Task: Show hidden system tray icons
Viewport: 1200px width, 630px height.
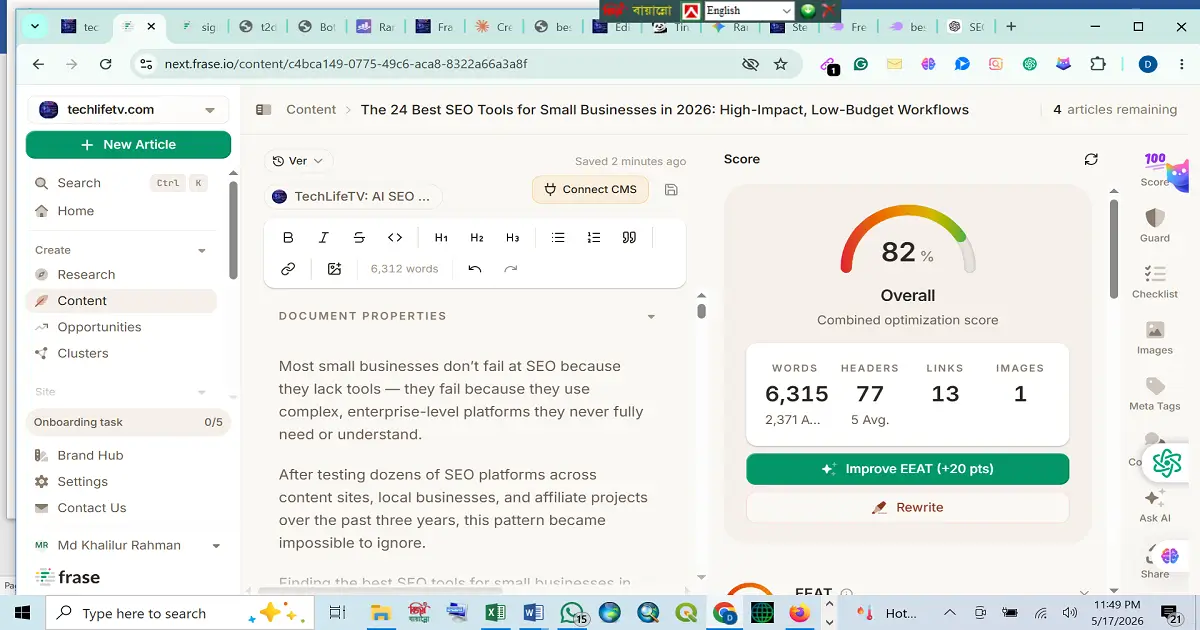Action: (x=949, y=613)
